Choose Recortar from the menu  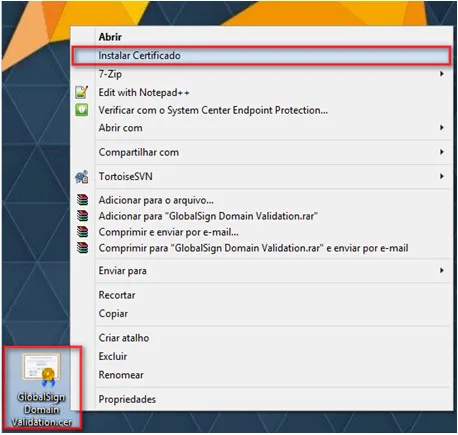coord(262,295)
